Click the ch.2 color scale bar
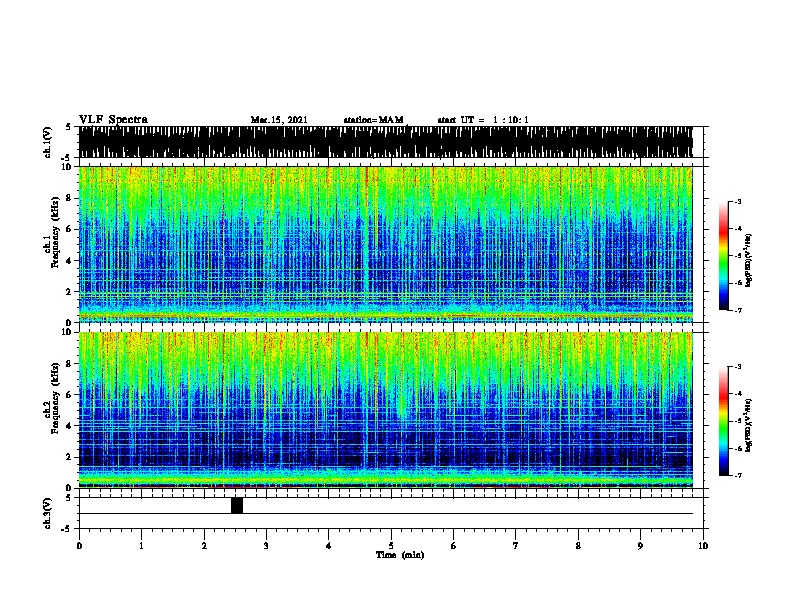Viewport: 792px width, 612px height. coord(724,421)
